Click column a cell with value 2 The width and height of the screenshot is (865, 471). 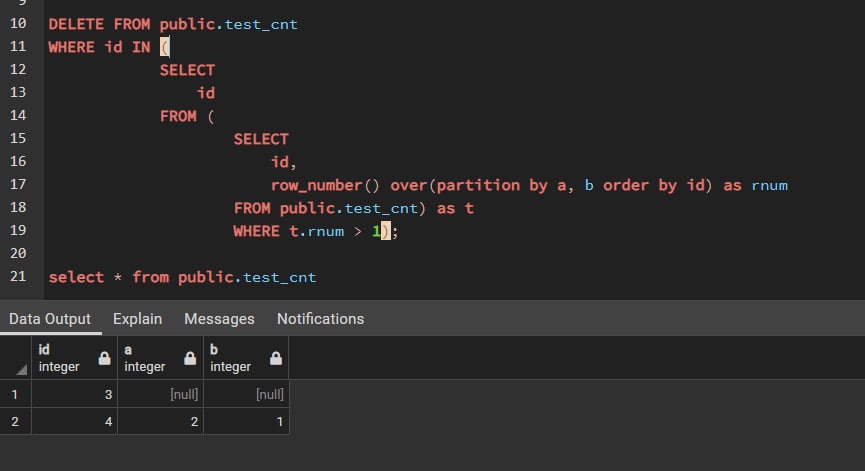(161, 421)
